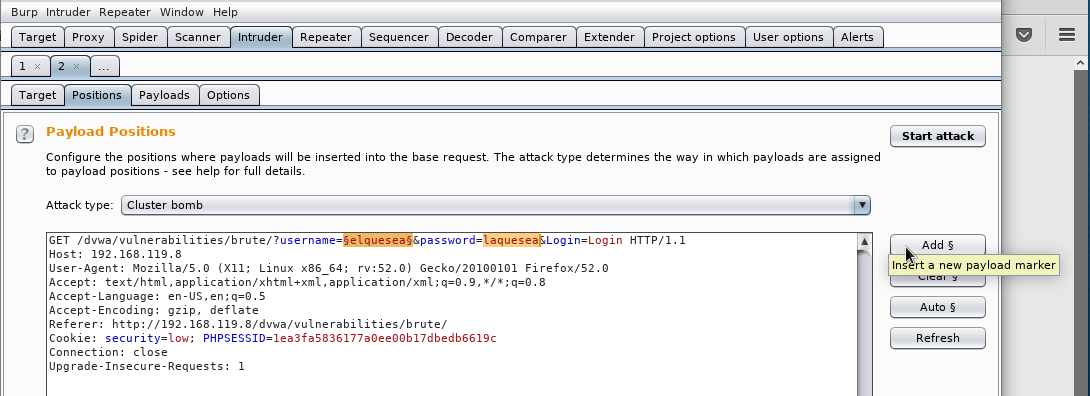Click the Referer header line
Image resolution: width=1090 pixels, height=396 pixels.
pos(248,324)
